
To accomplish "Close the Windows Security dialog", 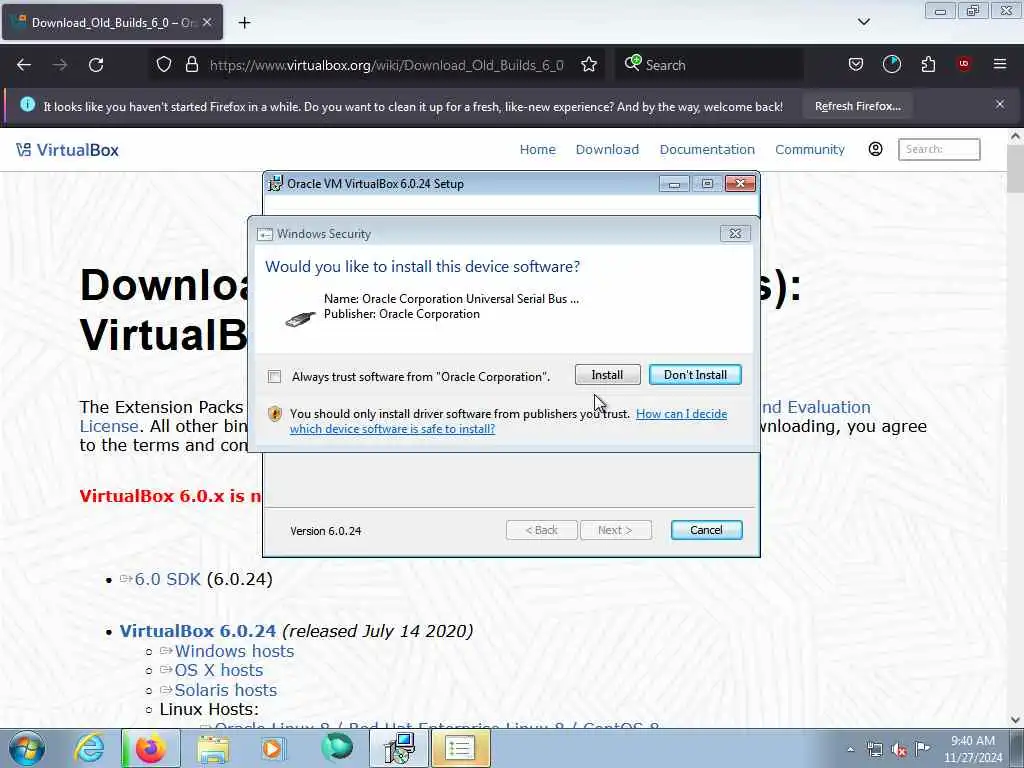I will [x=735, y=233].
